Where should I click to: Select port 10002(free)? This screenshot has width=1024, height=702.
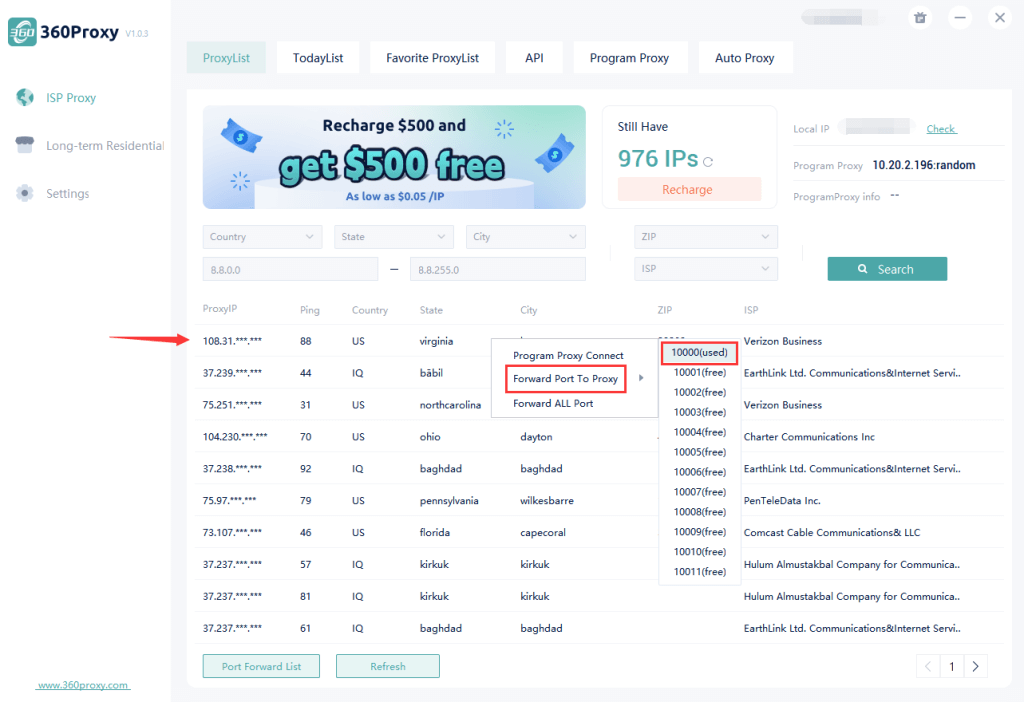tap(700, 392)
